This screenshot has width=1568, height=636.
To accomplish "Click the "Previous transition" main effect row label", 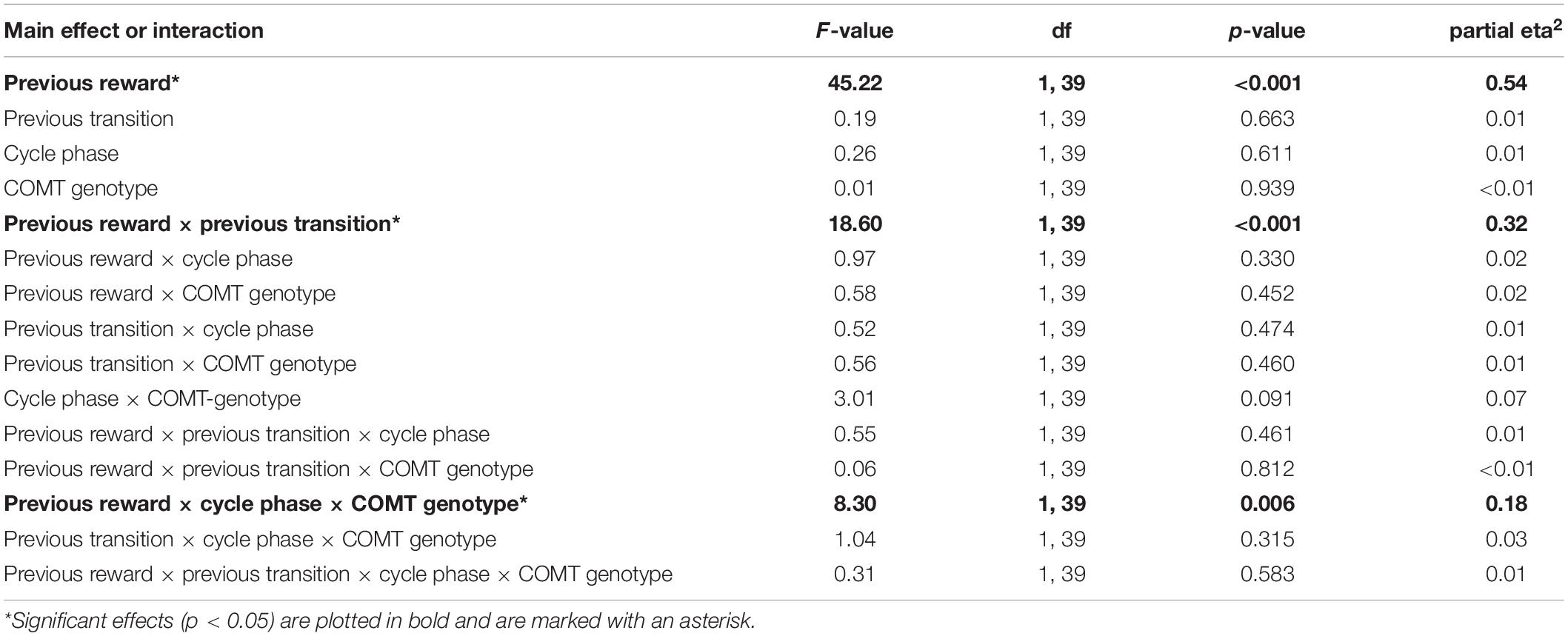I will (89, 118).
